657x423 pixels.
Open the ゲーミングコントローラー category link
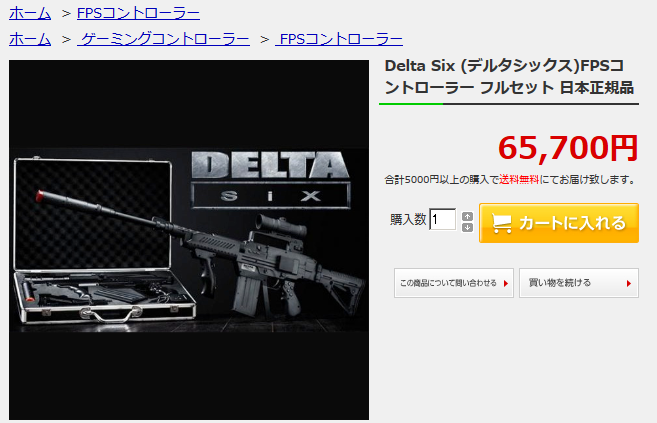click(163, 39)
